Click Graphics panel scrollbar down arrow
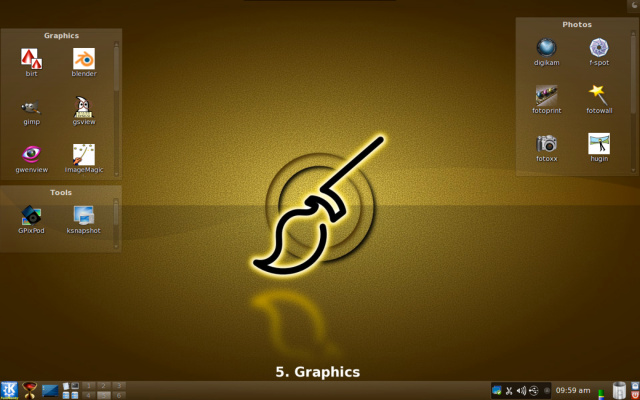The width and height of the screenshot is (640, 400). click(x=116, y=174)
